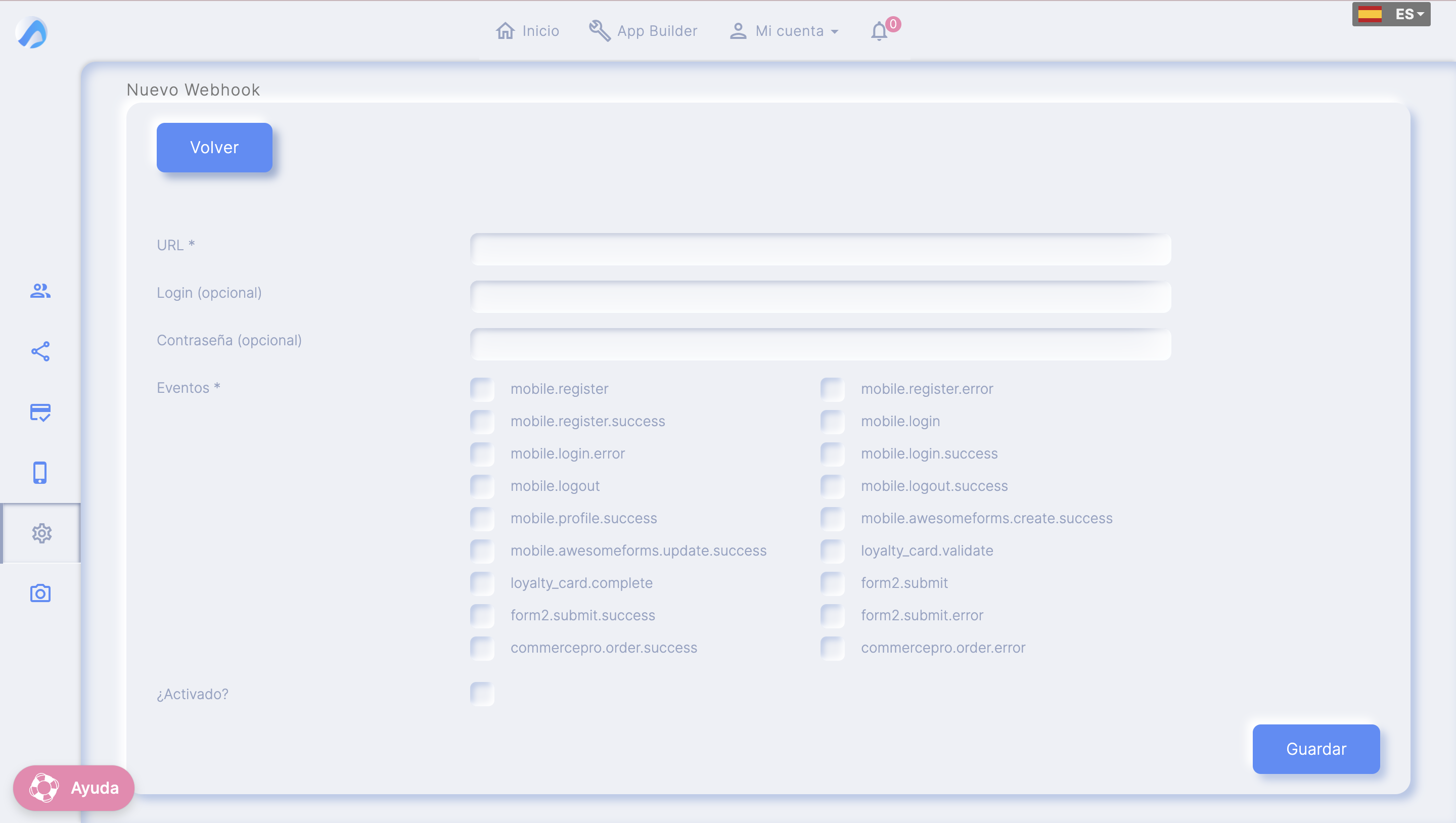Click the wrench icon beside App Builder
The image size is (1456, 823).
pos(600,30)
